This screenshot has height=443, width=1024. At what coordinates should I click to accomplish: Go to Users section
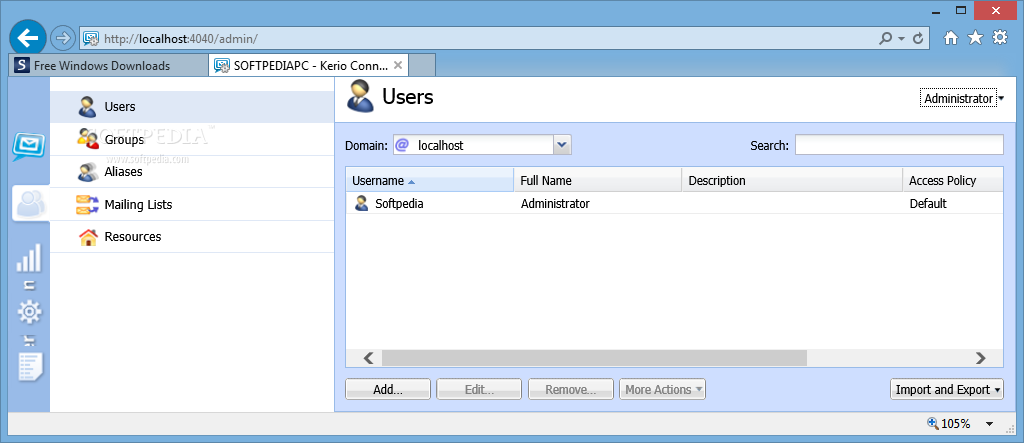click(192, 107)
